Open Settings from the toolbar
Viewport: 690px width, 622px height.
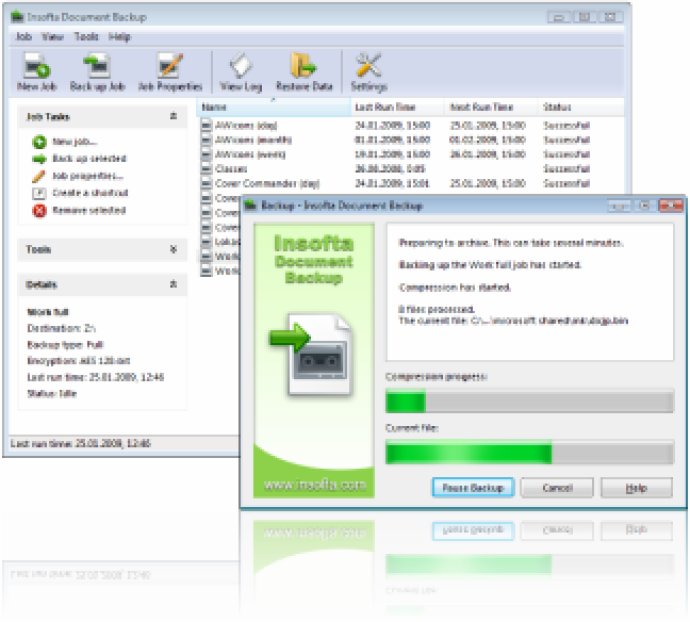tap(369, 72)
